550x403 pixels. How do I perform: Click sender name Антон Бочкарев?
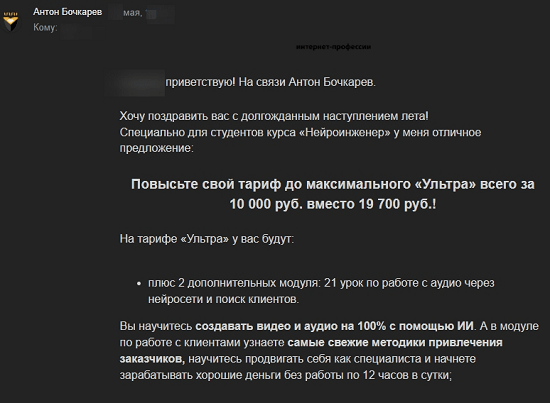[67, 12]
